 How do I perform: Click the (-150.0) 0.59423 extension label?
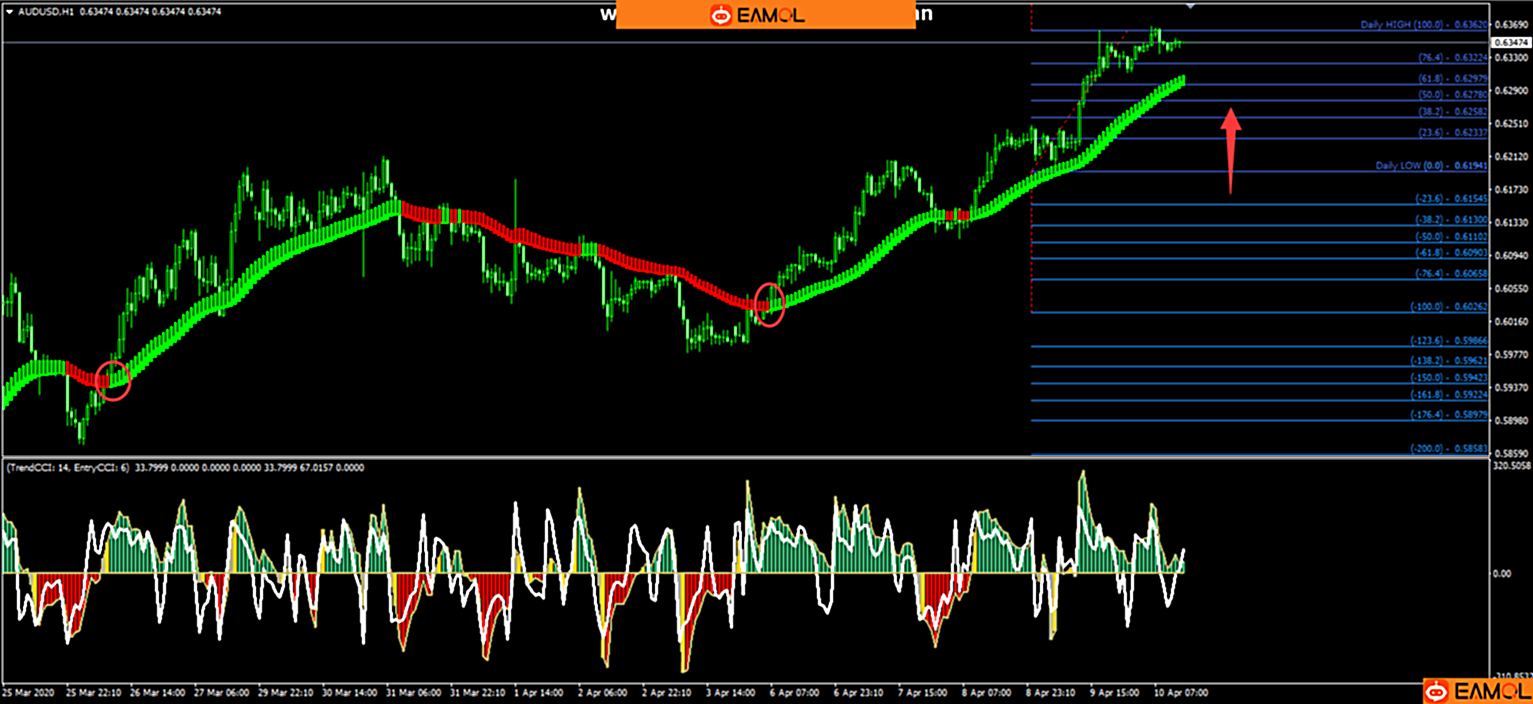click(x=1450, y=378)
